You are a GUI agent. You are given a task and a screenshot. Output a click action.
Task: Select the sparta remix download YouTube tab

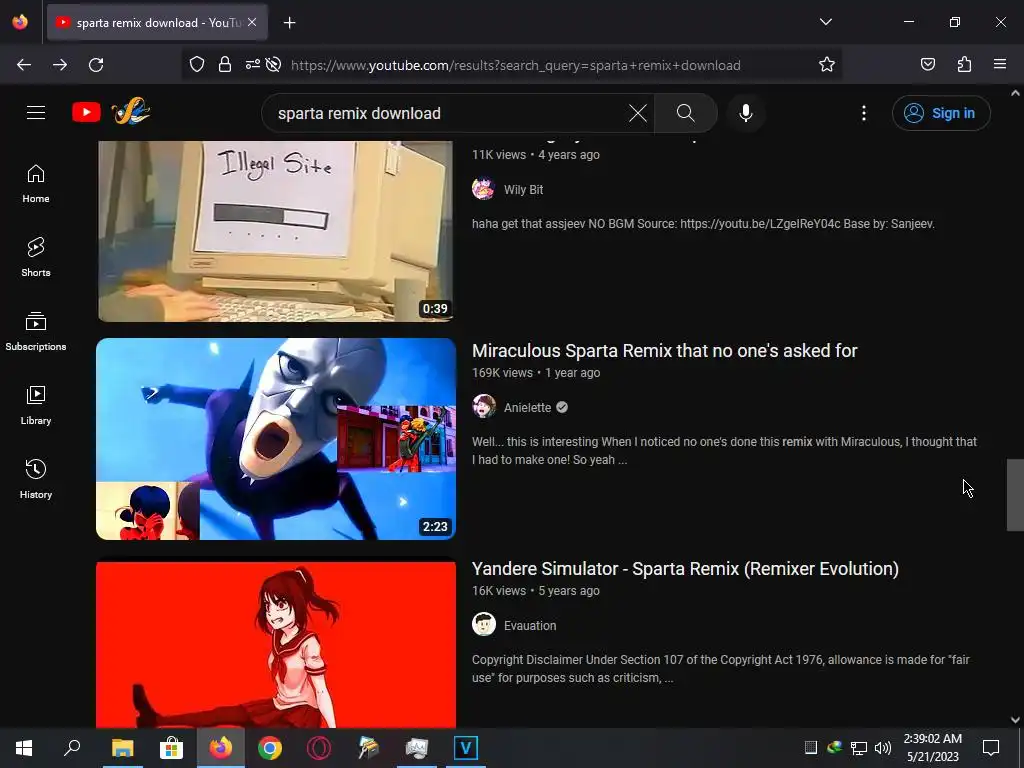coord(157,23)
